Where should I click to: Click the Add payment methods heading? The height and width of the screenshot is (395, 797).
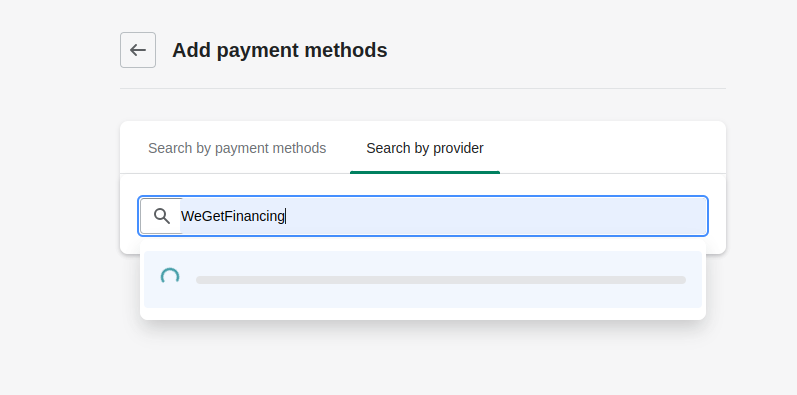(280, 50)
